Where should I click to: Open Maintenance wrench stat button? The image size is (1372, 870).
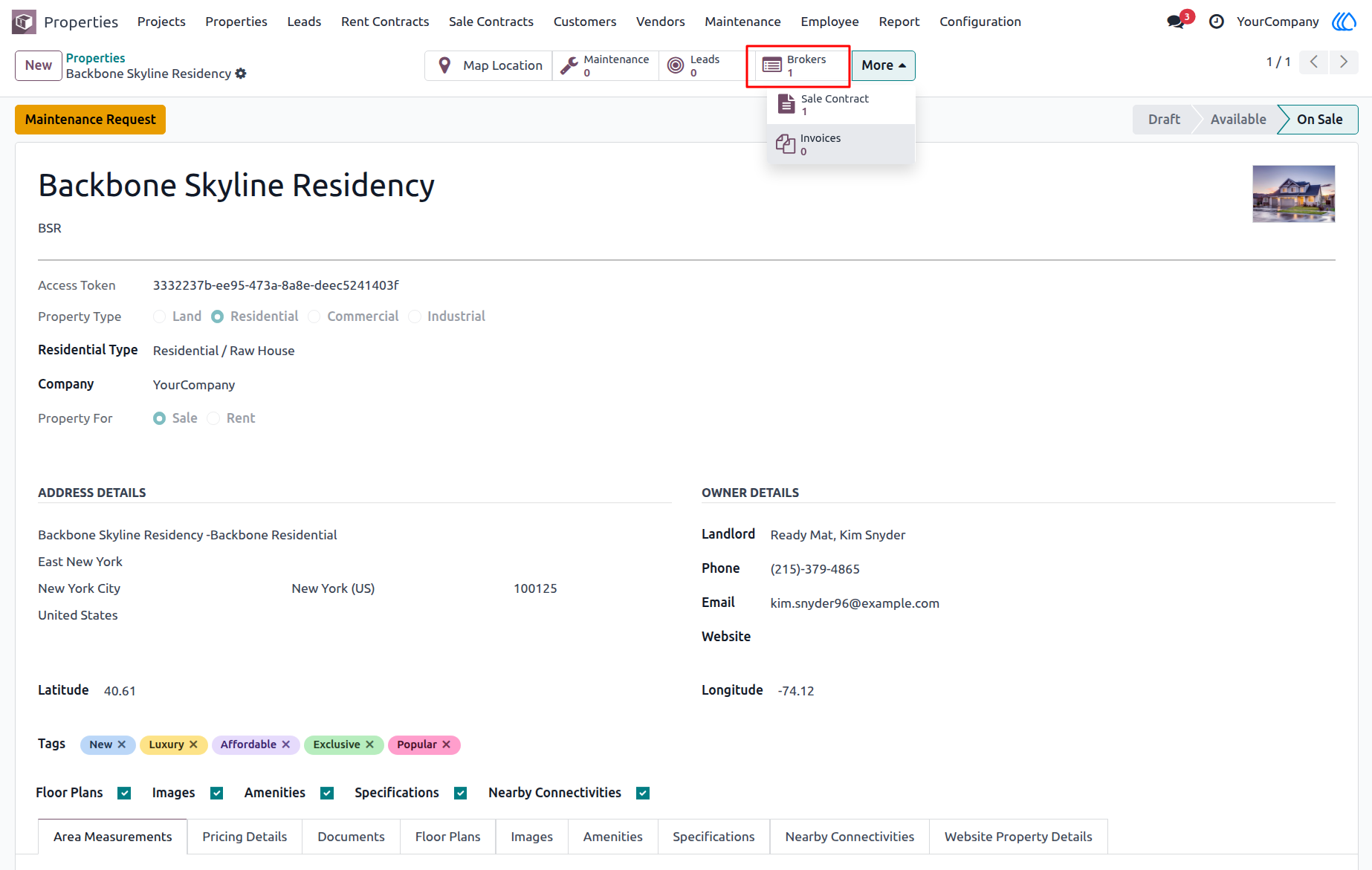click(x=606, y=65)
